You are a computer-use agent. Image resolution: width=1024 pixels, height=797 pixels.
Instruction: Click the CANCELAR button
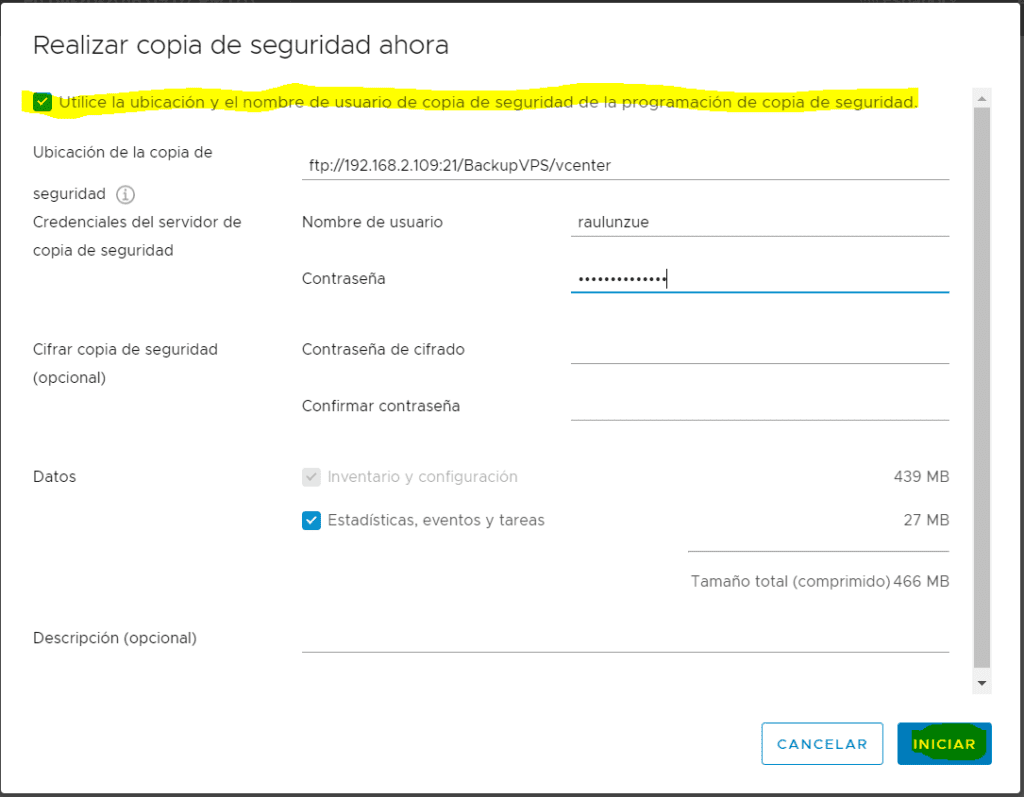pos(822,743)
